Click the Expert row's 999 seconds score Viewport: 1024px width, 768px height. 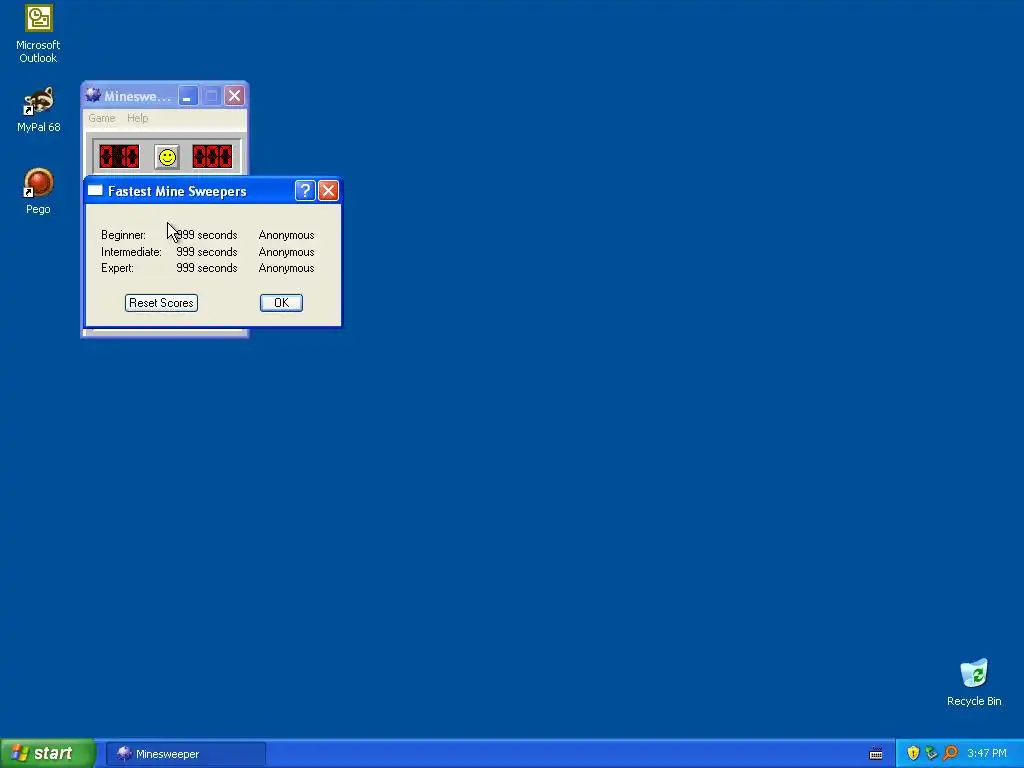point(206,268)
